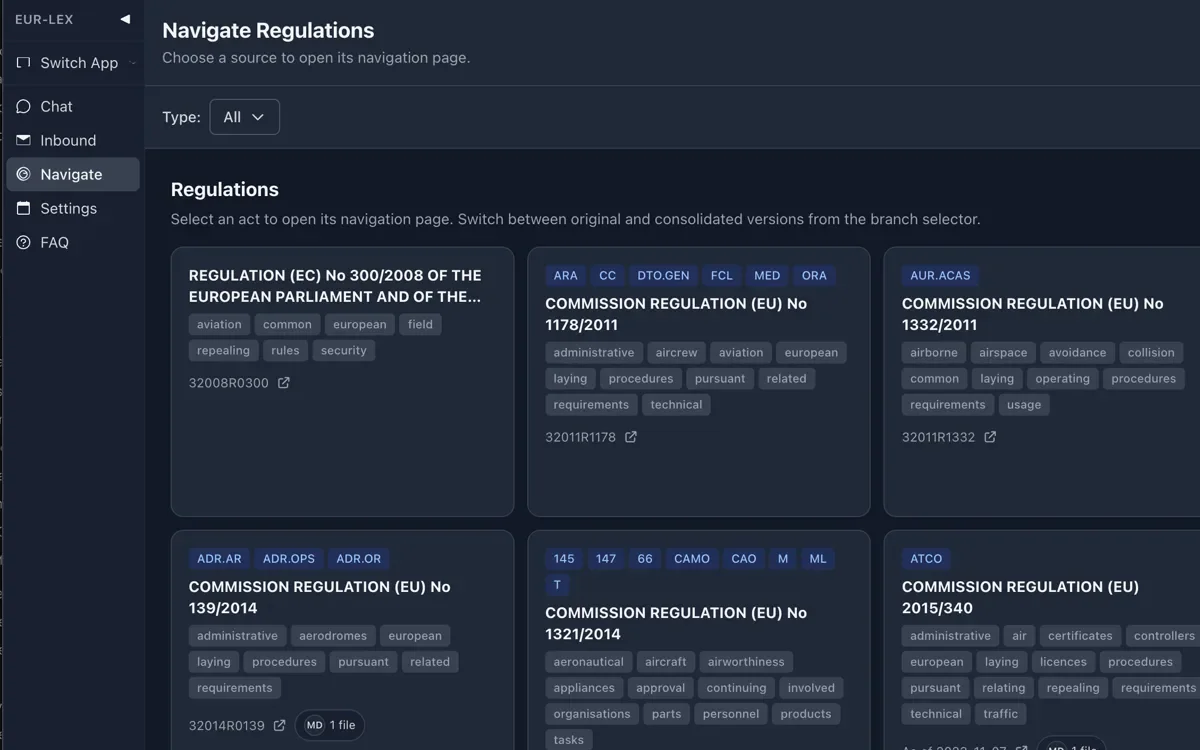Click the CAMO tag
Screen dimensions: 1200x750
[x=692, y=559]
